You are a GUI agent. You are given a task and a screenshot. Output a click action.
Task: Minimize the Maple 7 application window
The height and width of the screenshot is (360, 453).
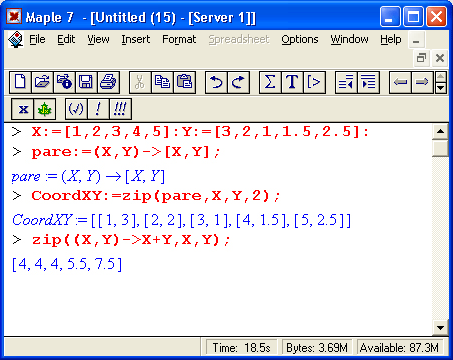pos(390,17)
